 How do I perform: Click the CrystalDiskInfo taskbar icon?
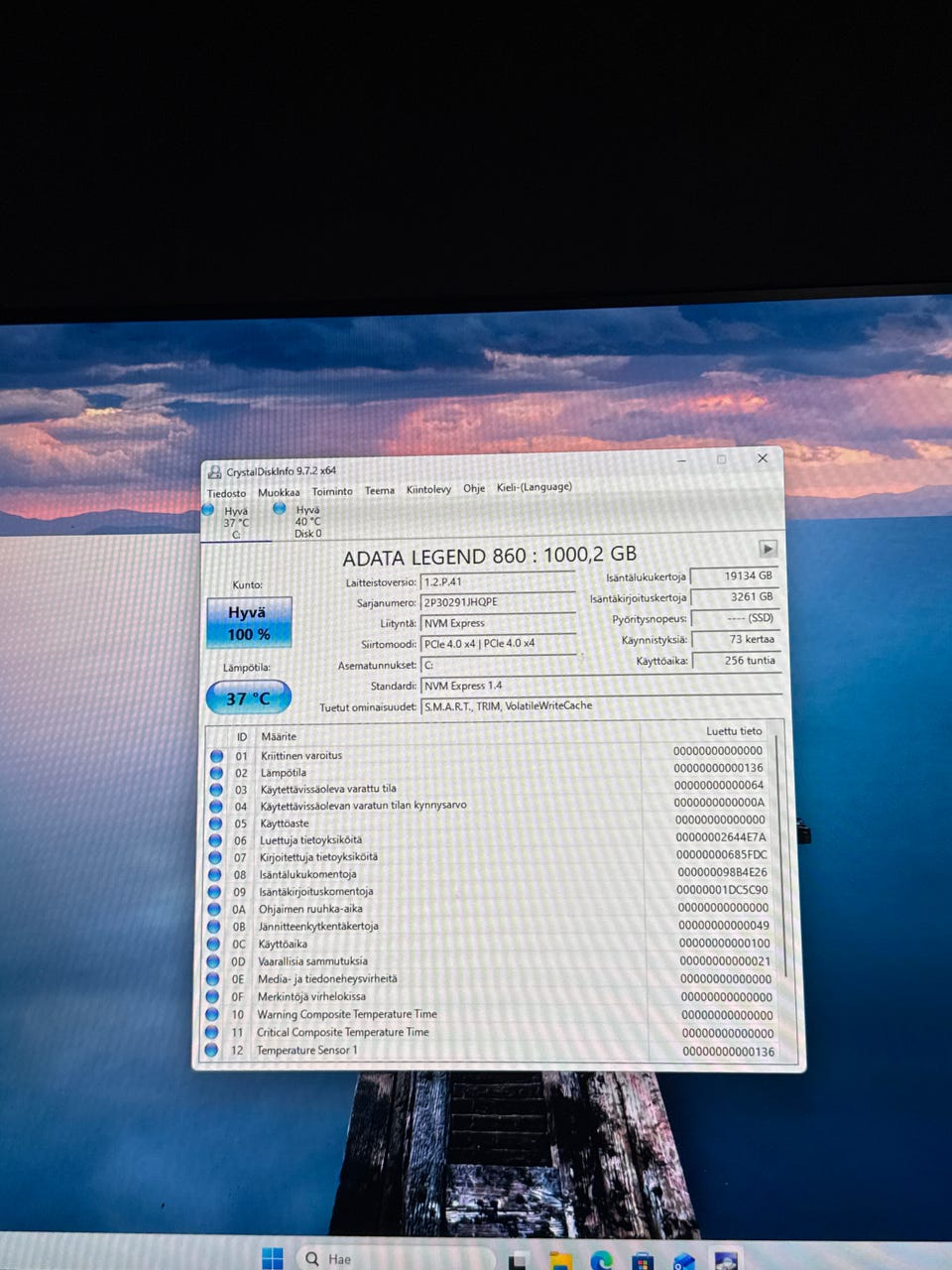click(727, 1260)
